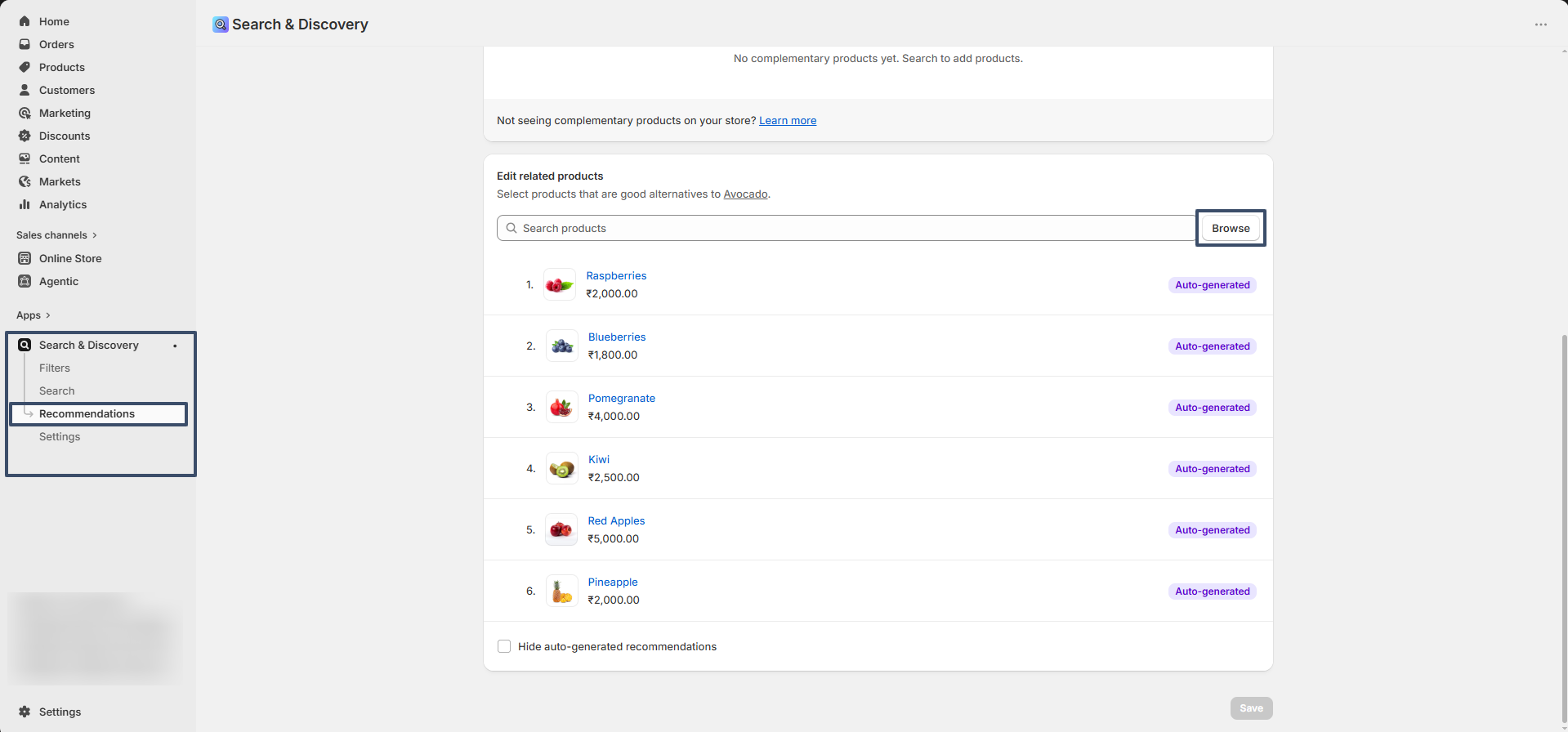Click the Search products input field
1568x732 pixels.
(846, 228)
